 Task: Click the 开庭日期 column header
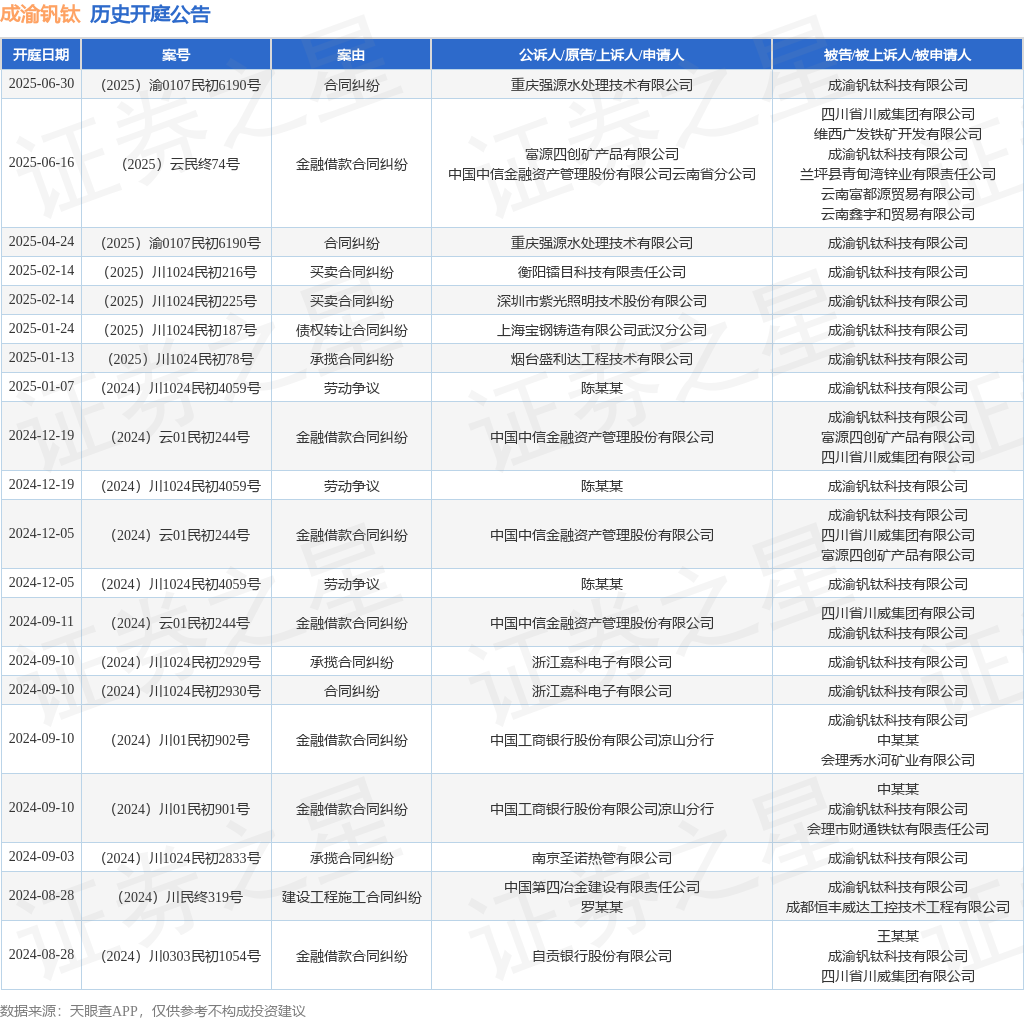41,55
